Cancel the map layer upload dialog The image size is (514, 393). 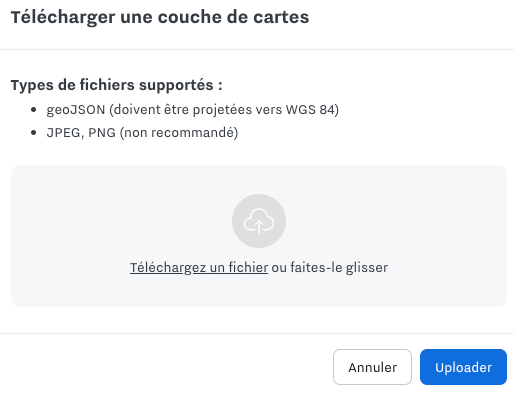[x=372, y=367]
